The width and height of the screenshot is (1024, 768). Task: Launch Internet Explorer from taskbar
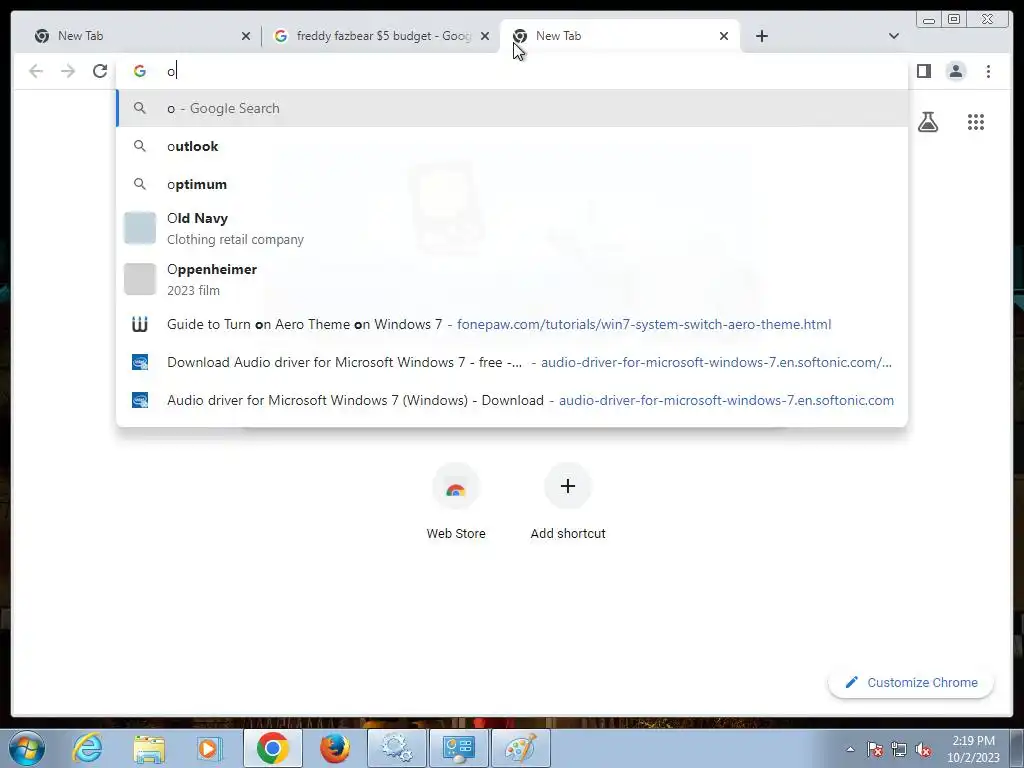click(x=88, y=748)
